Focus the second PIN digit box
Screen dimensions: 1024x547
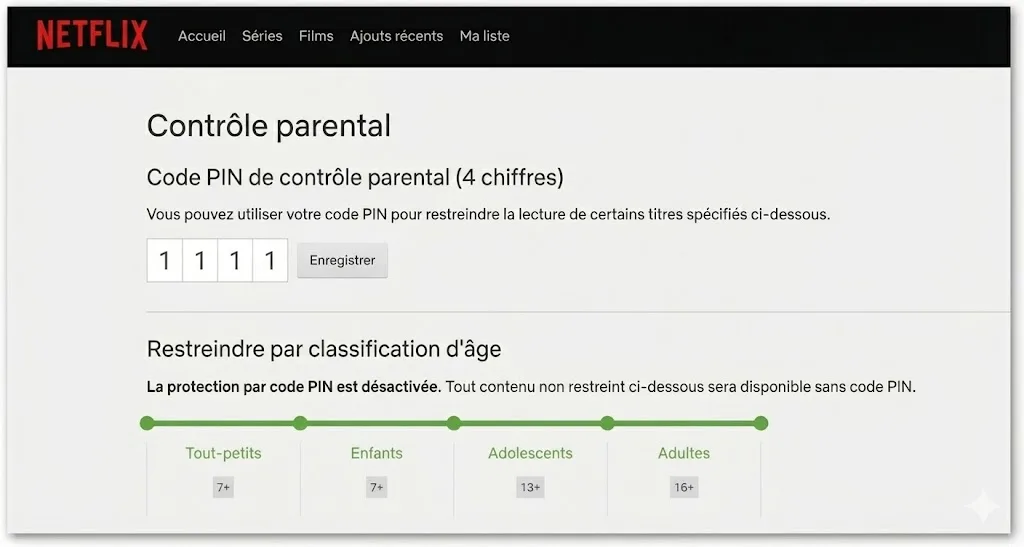pos(200,261)
